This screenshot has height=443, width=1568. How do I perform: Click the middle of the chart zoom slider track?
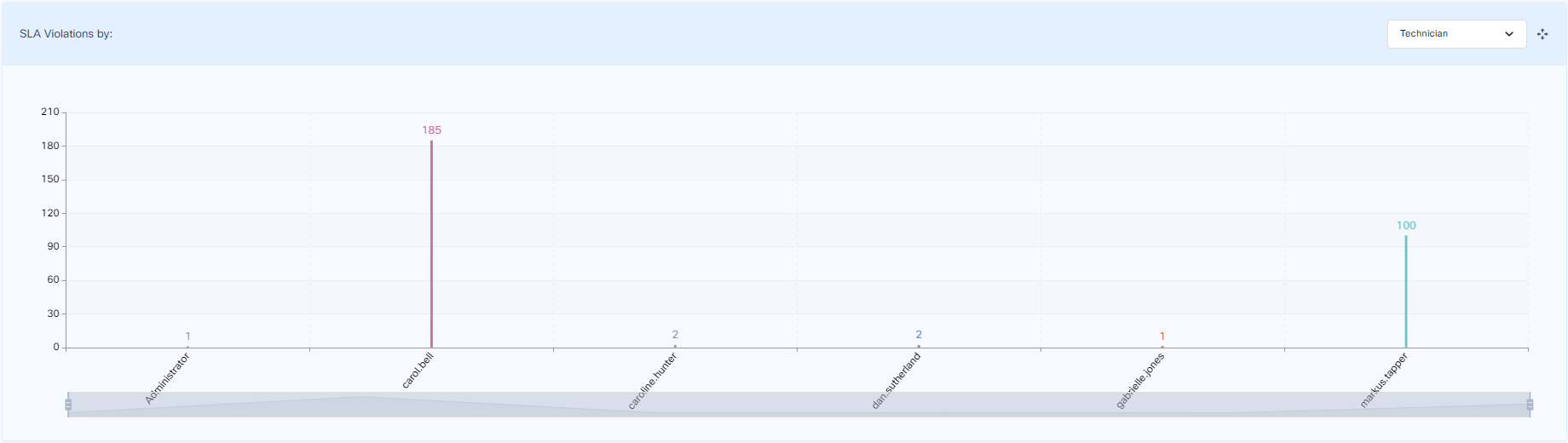coord(798,406)
